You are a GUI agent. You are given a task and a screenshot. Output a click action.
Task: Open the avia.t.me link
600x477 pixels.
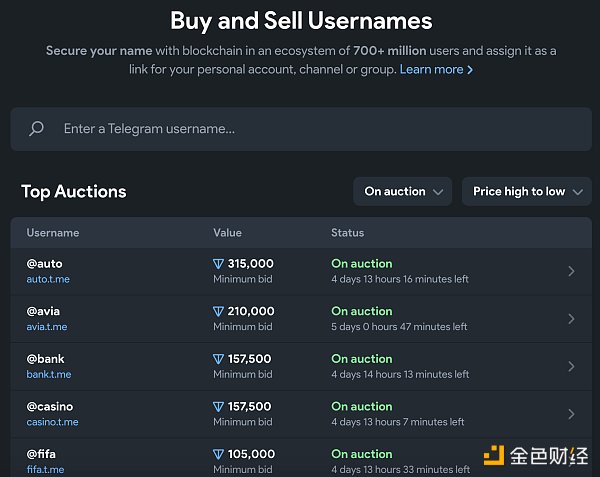click(x=48, y=327)
